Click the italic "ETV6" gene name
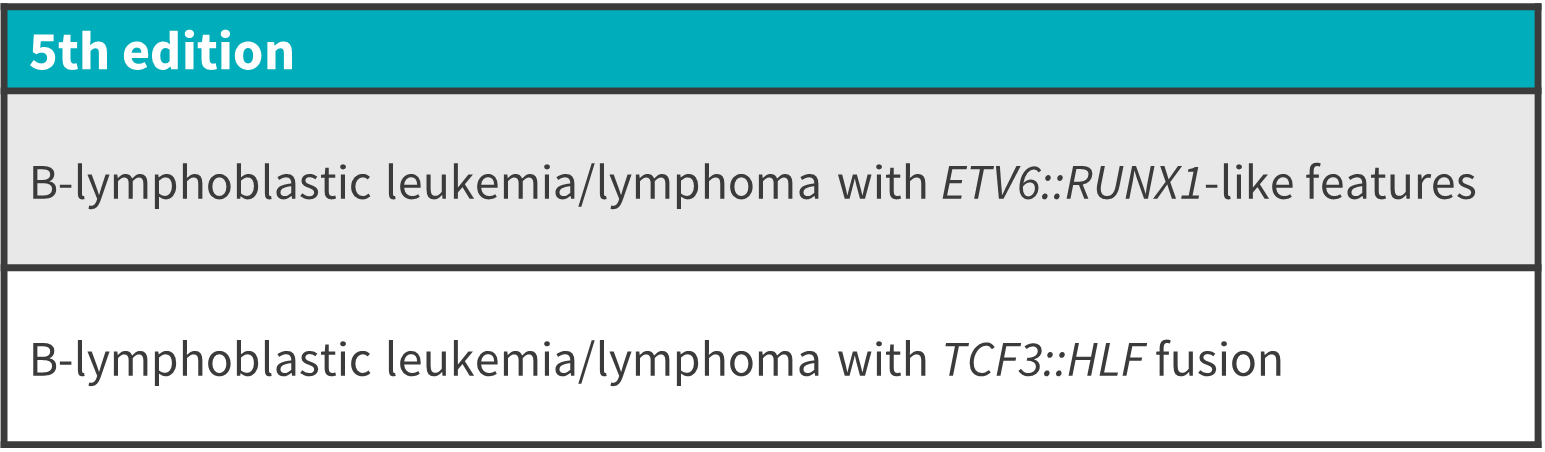The image size is (1545, 452). (991, 185)
